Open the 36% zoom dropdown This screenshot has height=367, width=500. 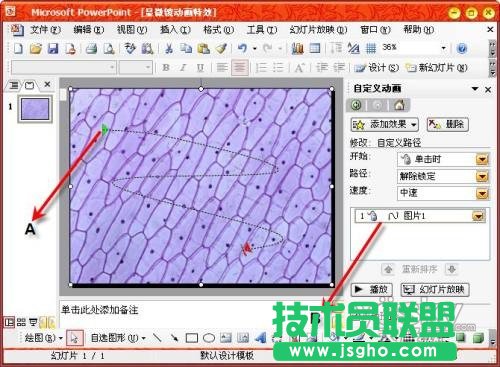tap(443, 49)
